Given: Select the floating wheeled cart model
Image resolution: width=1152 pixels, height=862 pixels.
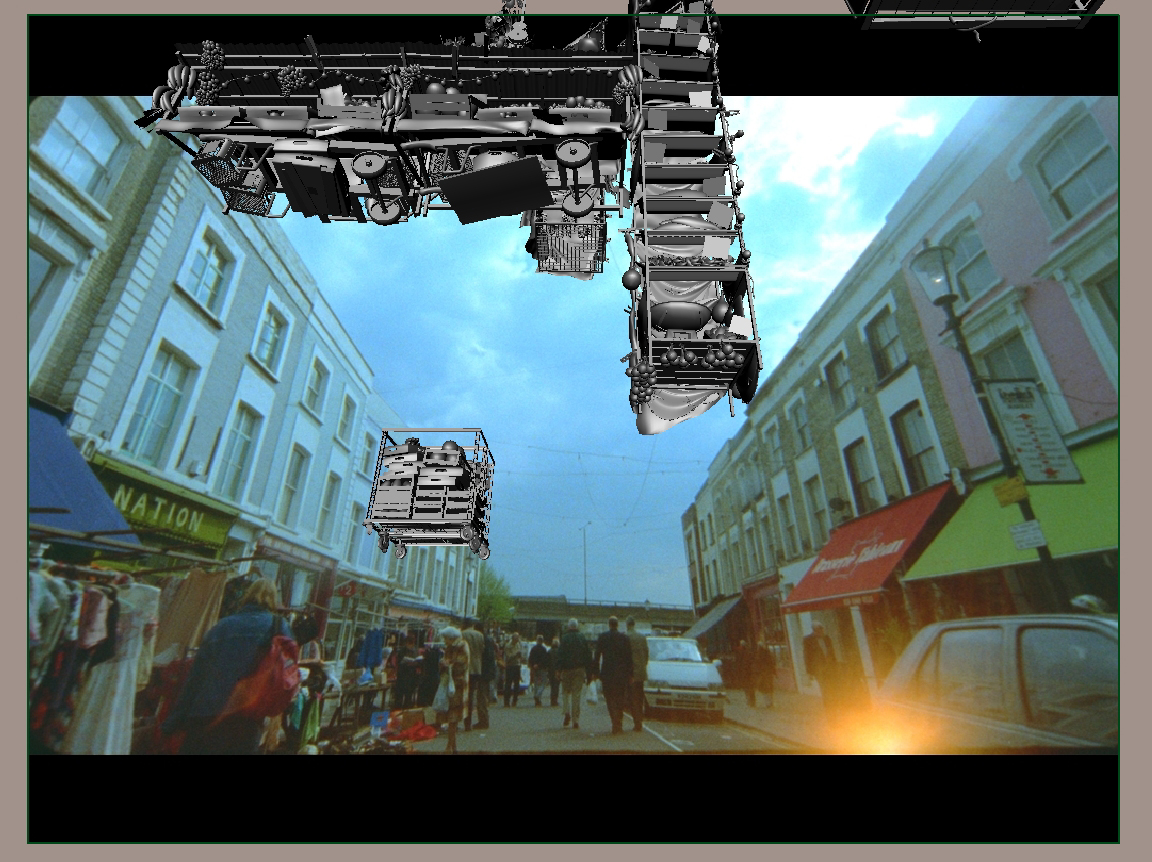Looking at the screenshot, I should coord(431,492).
